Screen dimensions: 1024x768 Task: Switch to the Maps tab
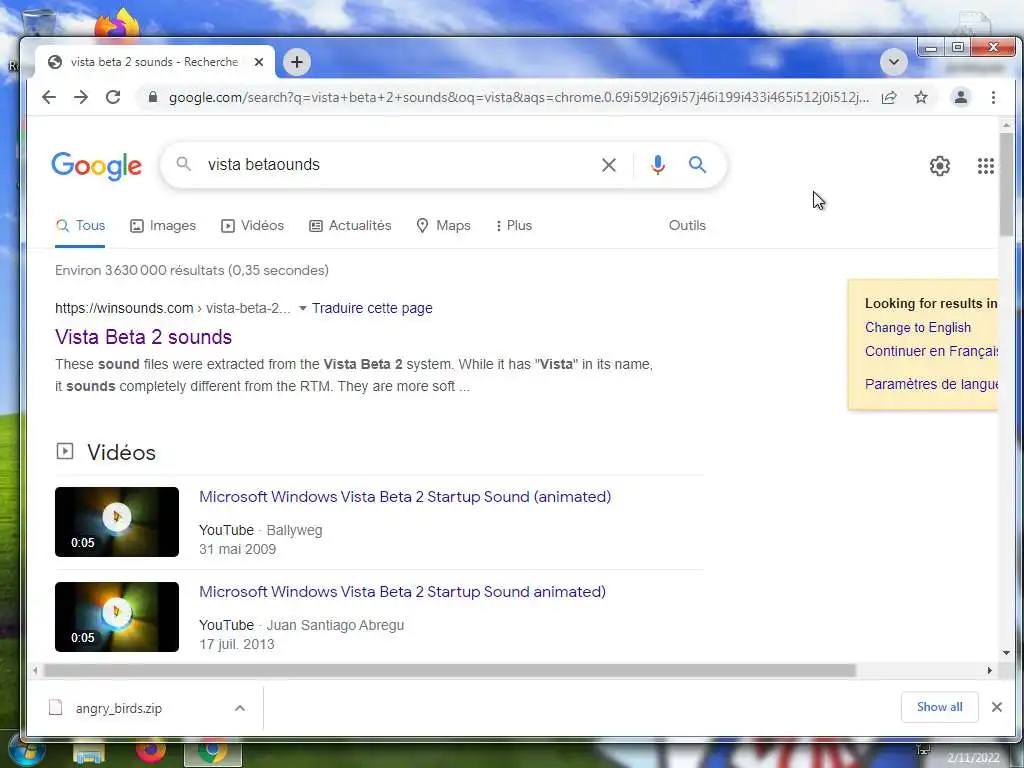(443, 226)
